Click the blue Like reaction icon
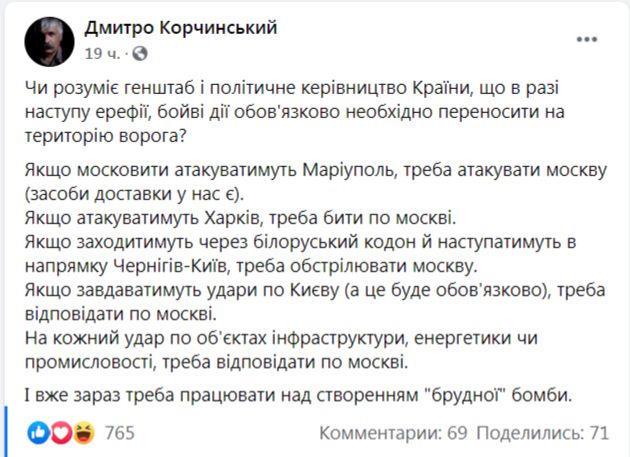Viewport: 630px width, 457px height. coord(38,432)
